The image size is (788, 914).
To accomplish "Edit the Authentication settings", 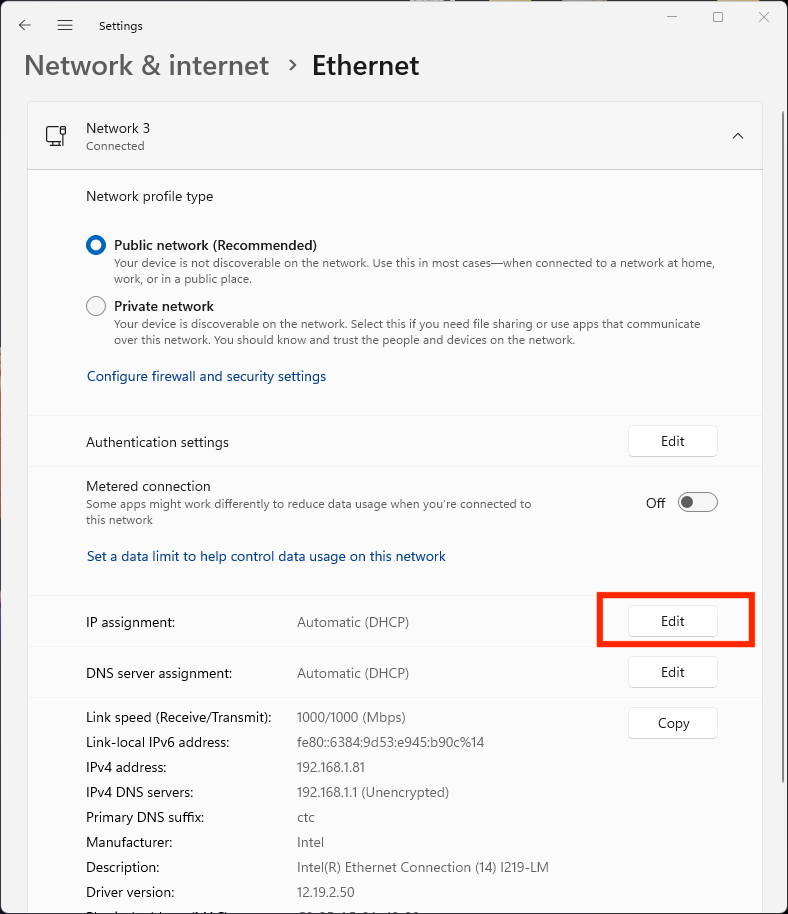I will point(672,441).
